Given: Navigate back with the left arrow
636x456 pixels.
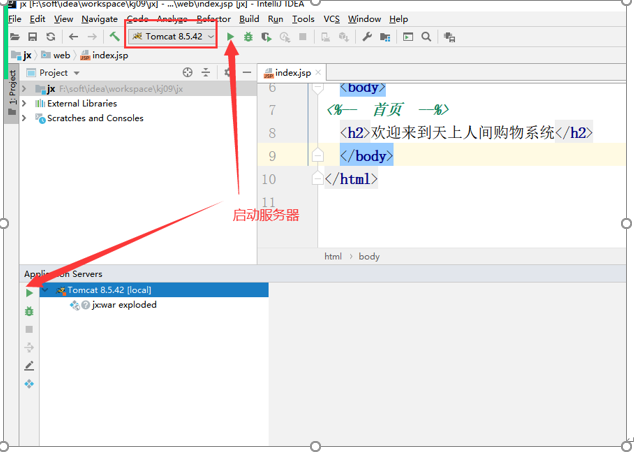Looking at the screenshot, I should [73, 37].
